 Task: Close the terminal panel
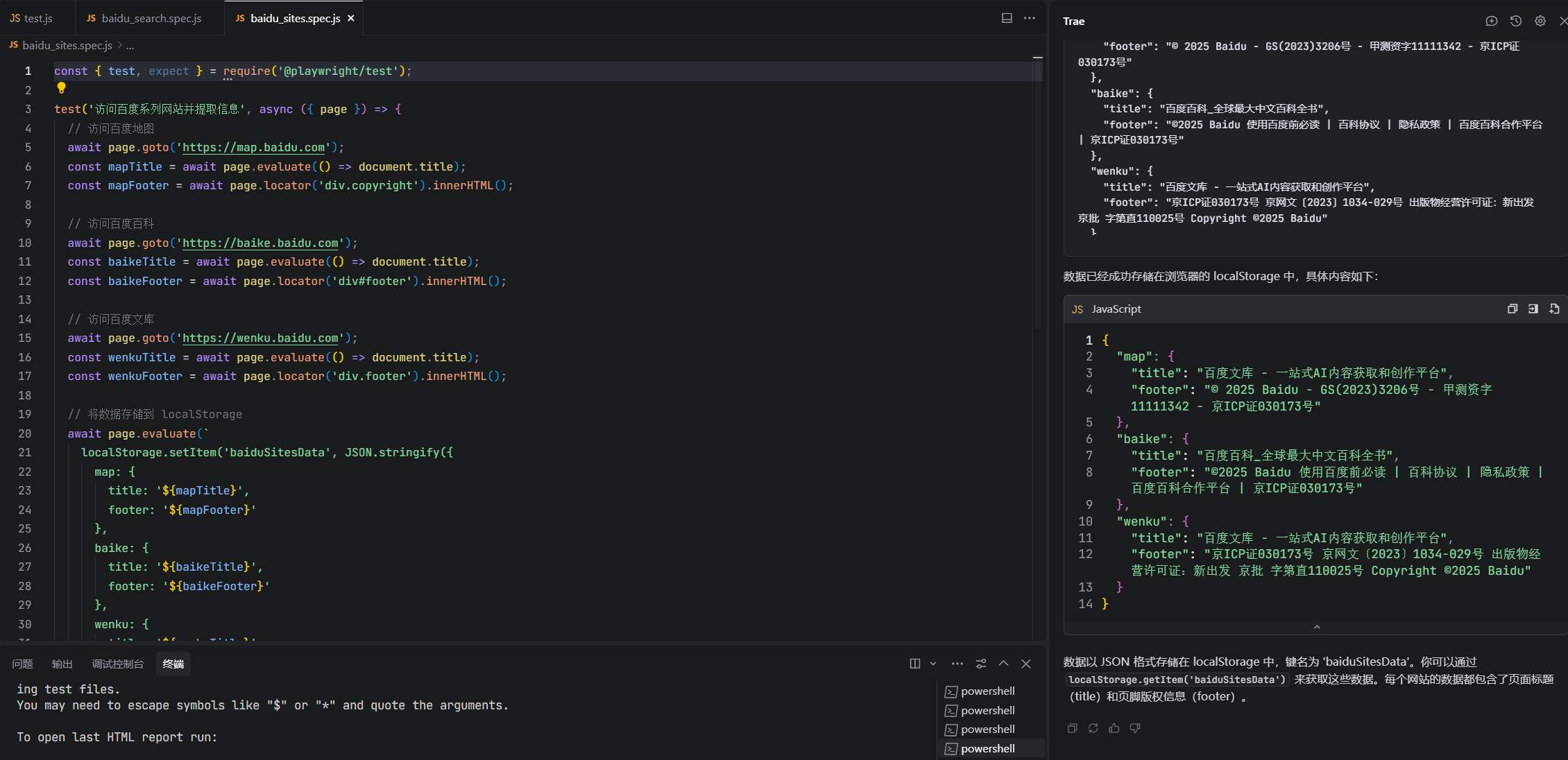[x=1026, y=664]
